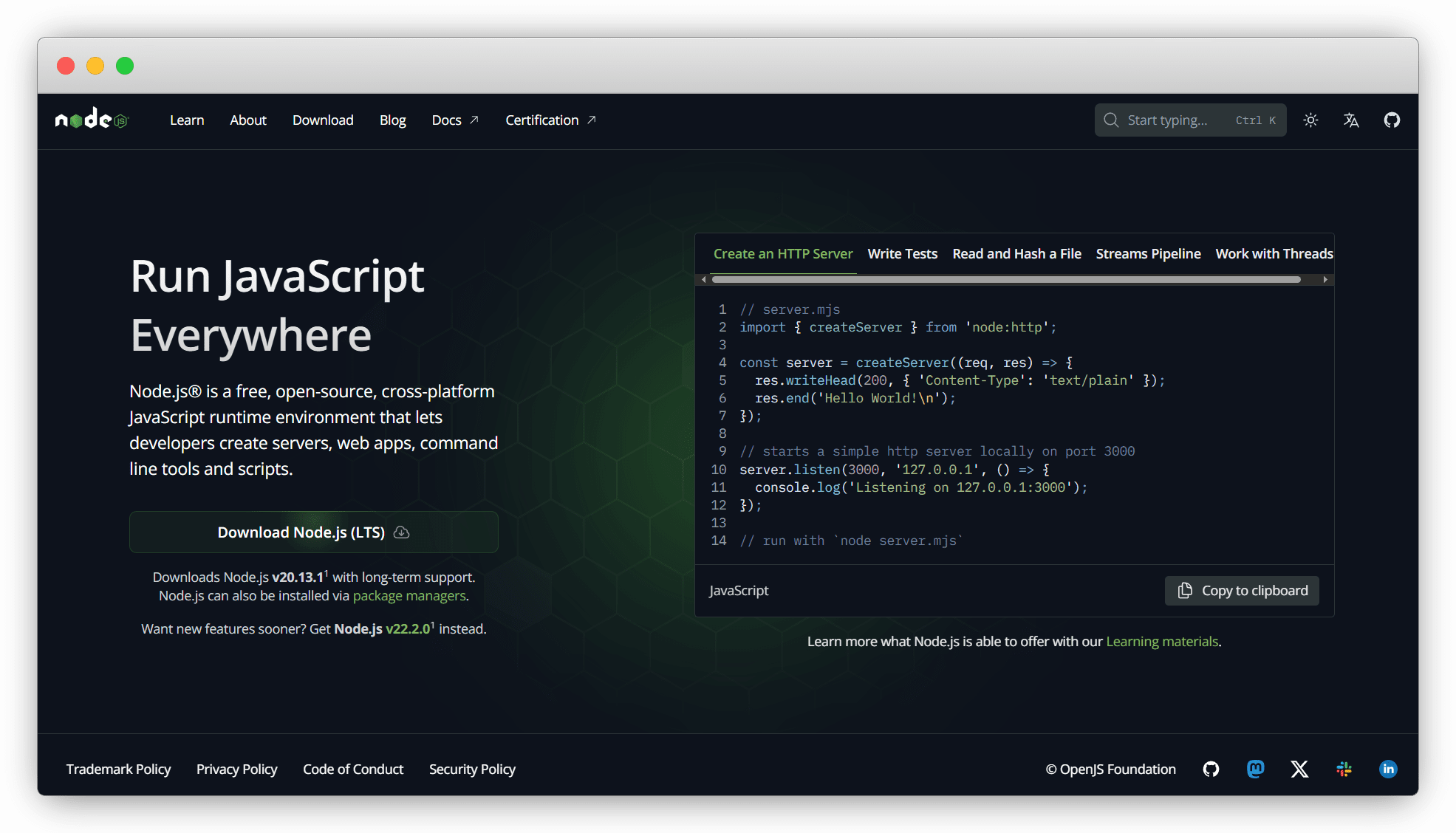Click the 'Run JavaScript Everywhere' heading

pyautogui.click(x=277, y=305)
